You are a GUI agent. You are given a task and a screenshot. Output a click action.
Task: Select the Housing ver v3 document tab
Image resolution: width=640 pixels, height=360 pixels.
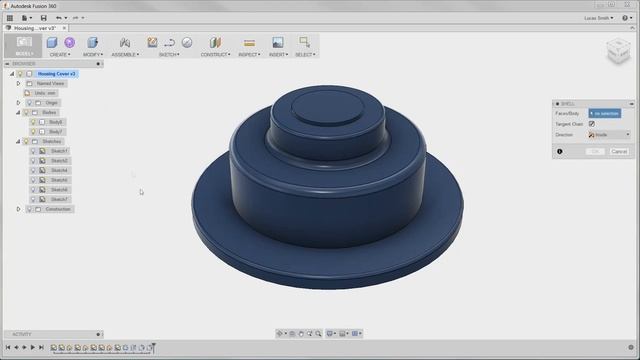click(35, 28)
